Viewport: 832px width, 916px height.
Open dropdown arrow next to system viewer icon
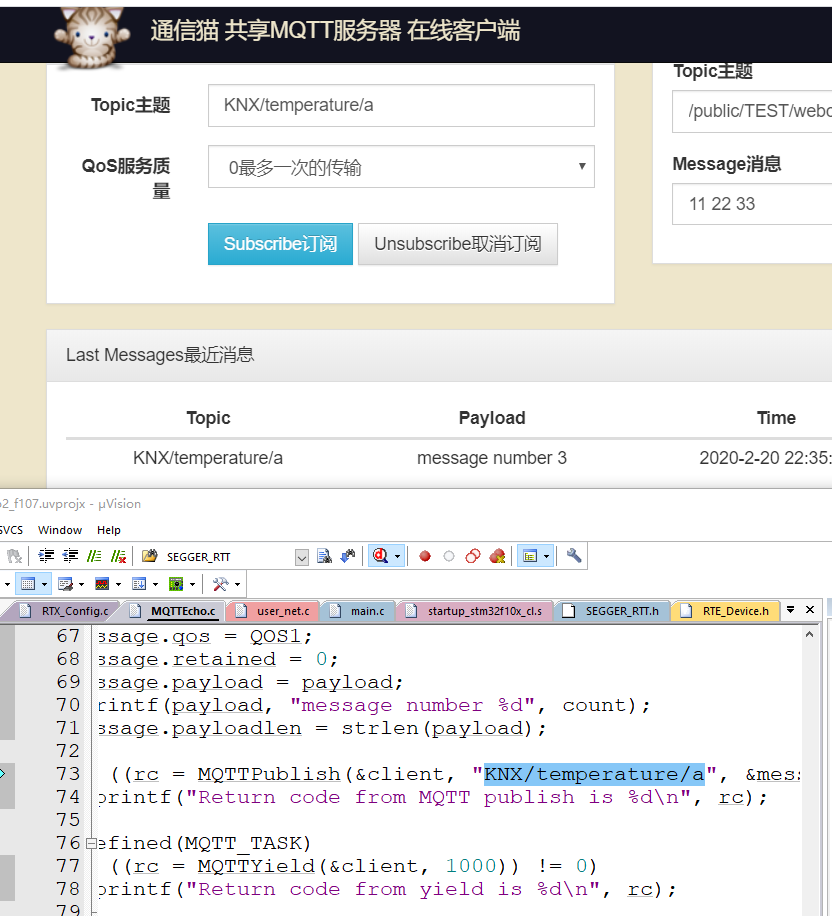coord(192,584)
